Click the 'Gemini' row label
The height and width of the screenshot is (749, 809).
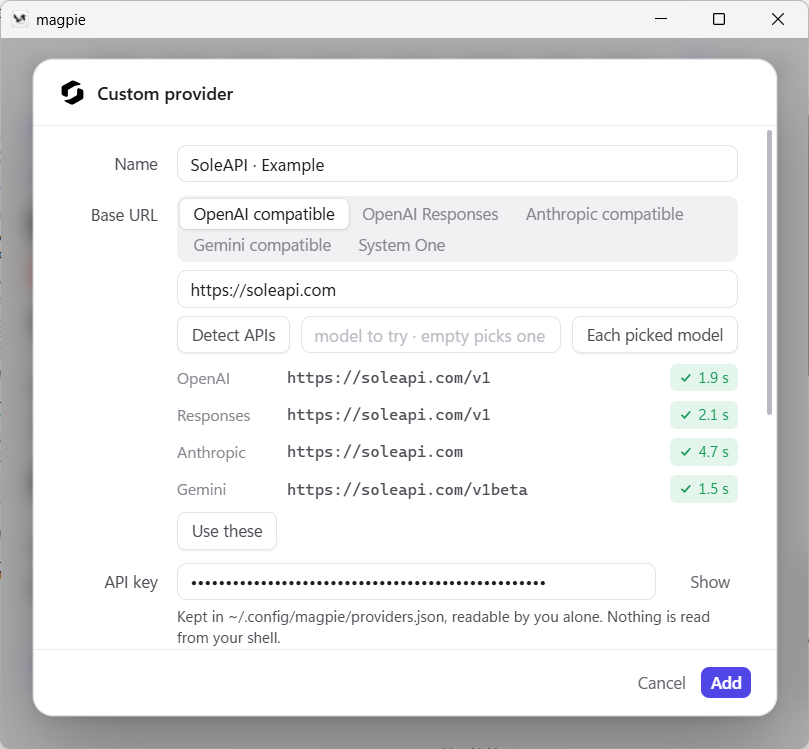(201, 490)
